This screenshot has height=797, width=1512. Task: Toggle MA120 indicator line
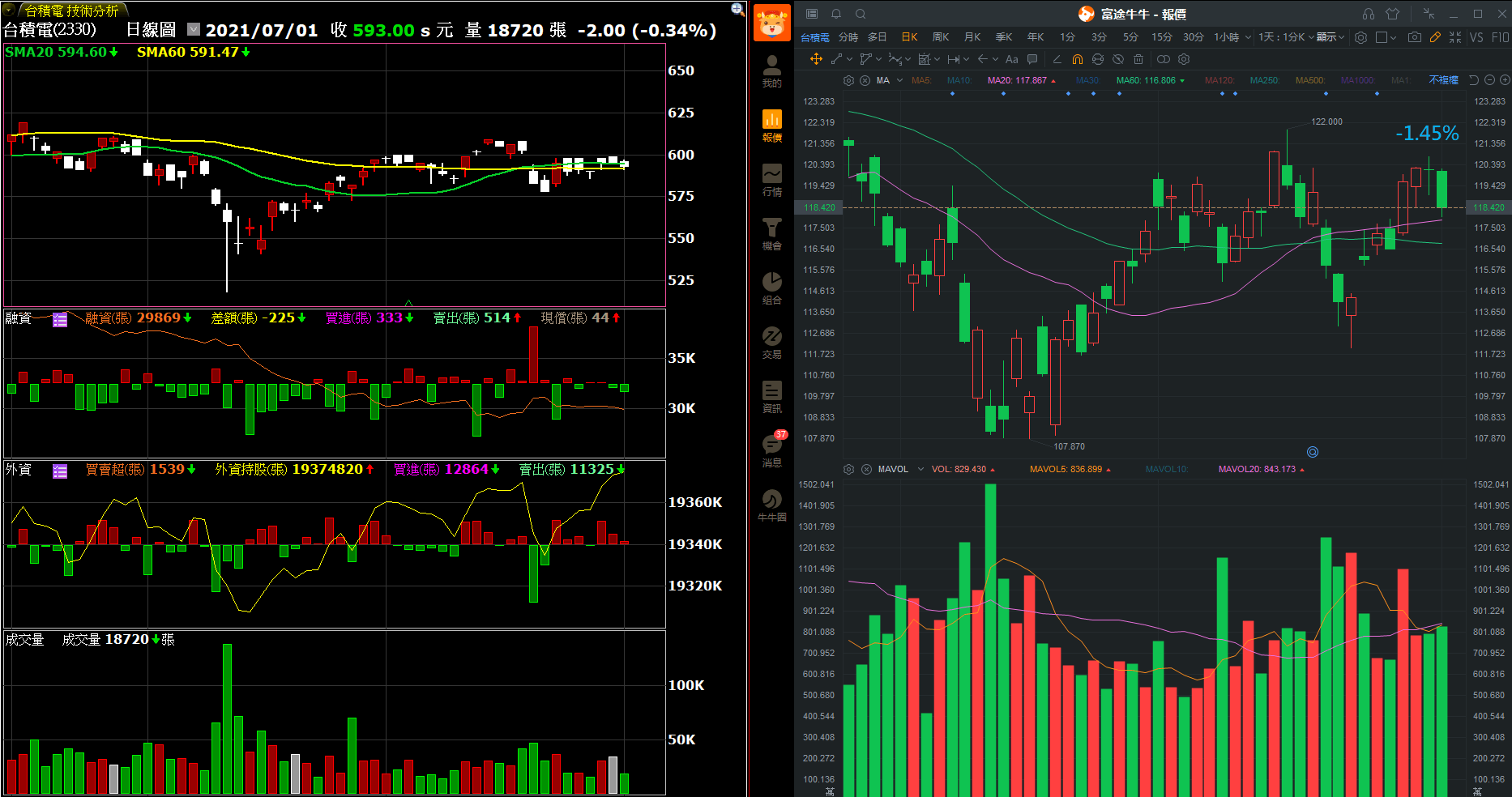(1219, 80)
